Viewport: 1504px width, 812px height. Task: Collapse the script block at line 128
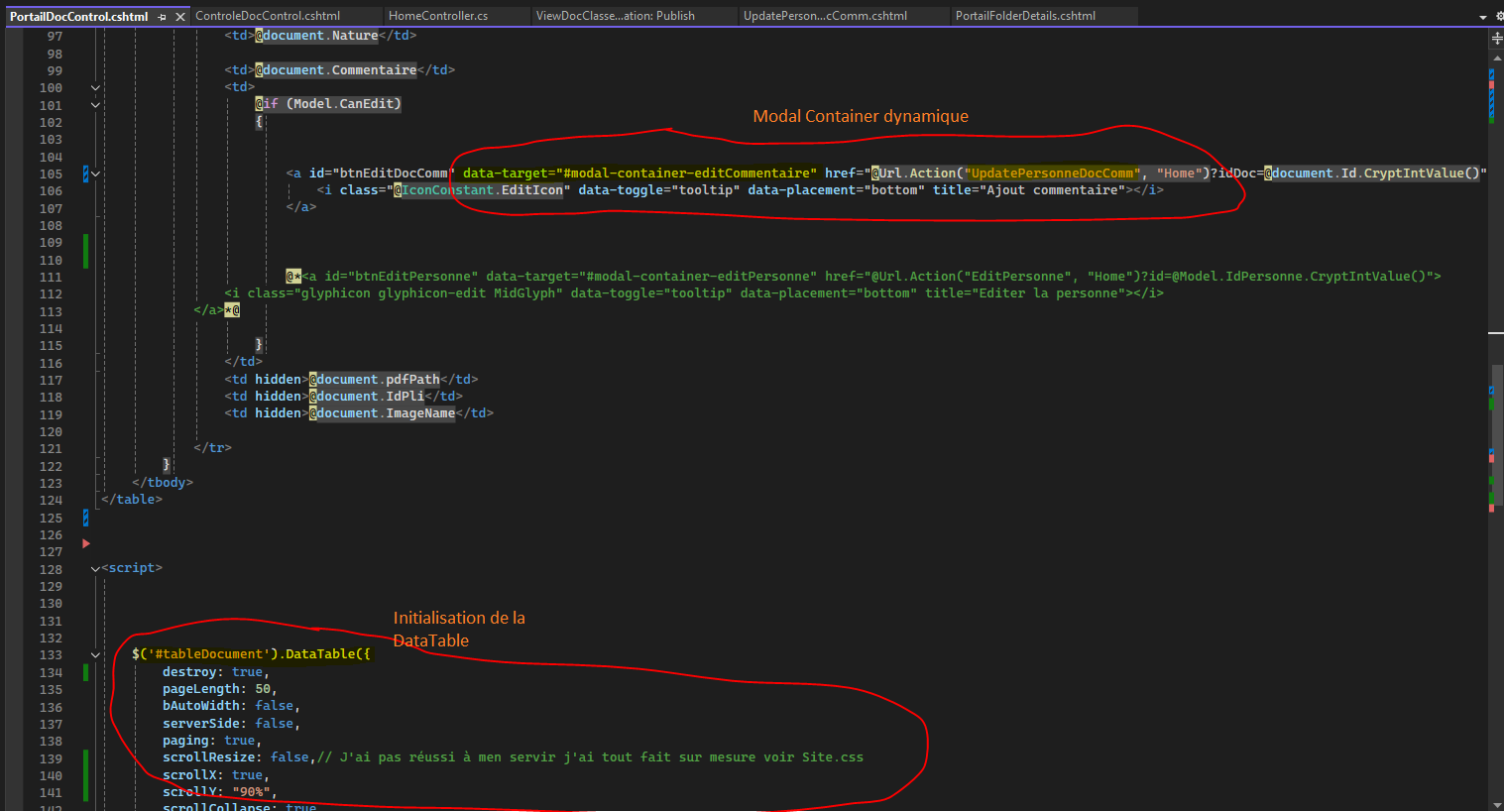96,568
